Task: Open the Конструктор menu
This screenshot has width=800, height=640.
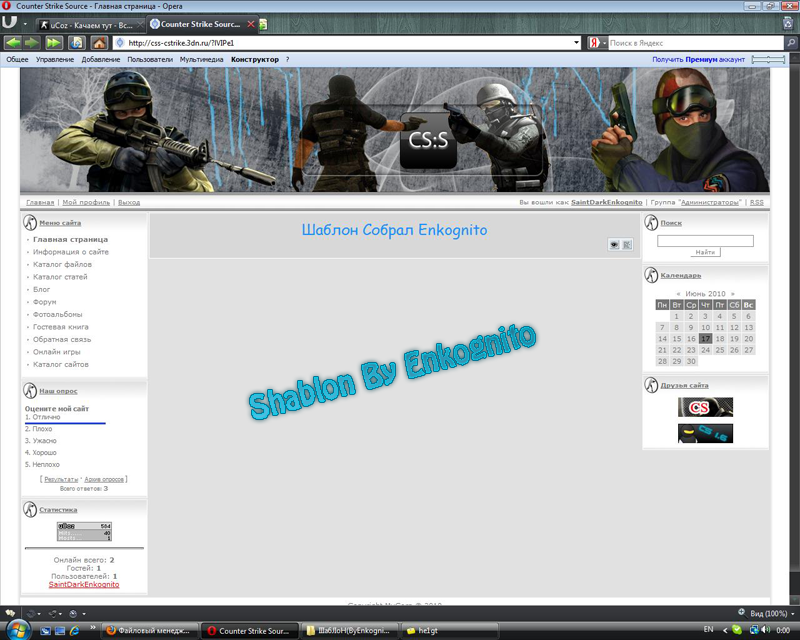Action: pyautogui.click(x=255, y=60)
